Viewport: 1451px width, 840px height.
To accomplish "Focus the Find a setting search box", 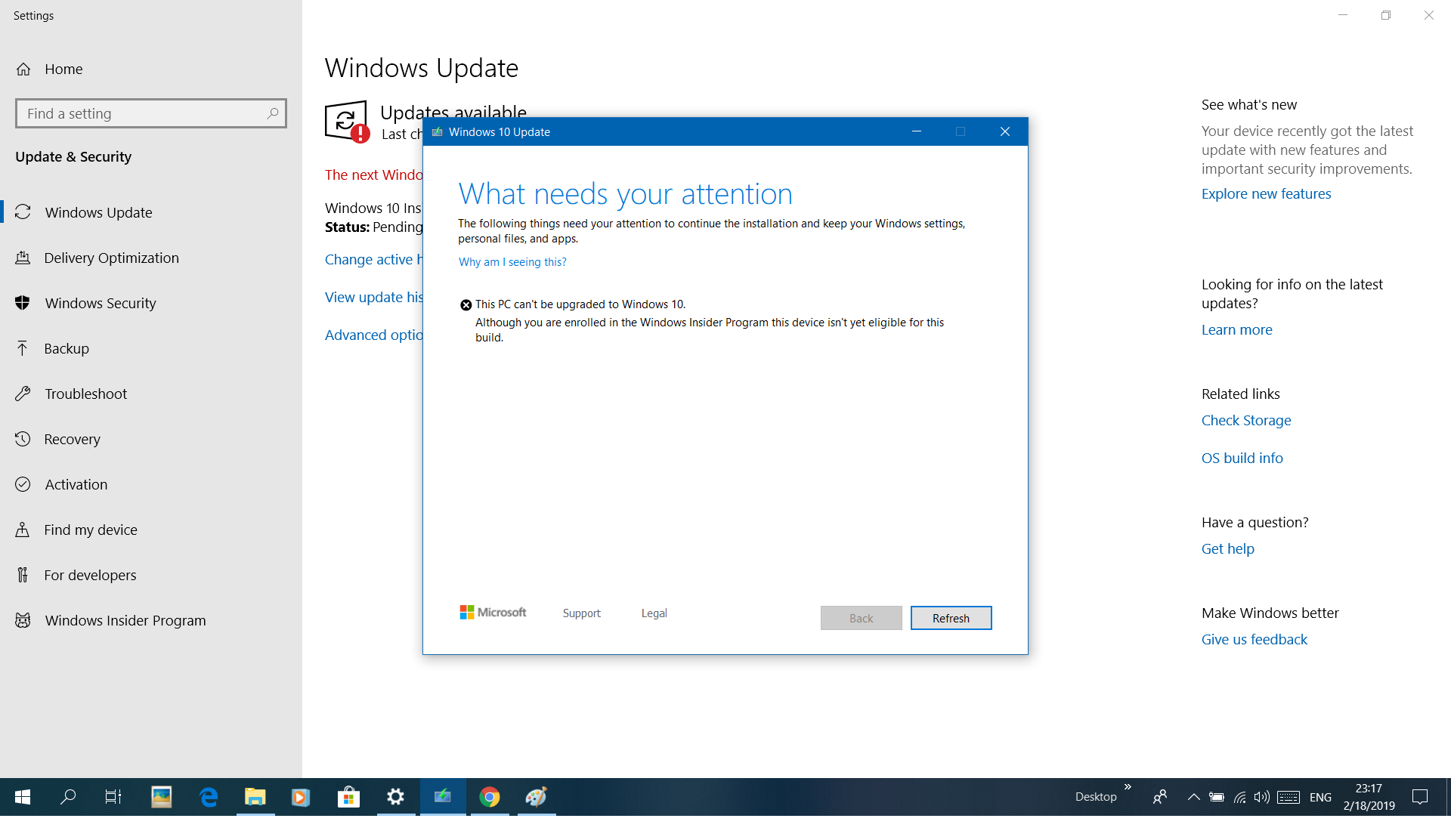I will pos(151,113).
